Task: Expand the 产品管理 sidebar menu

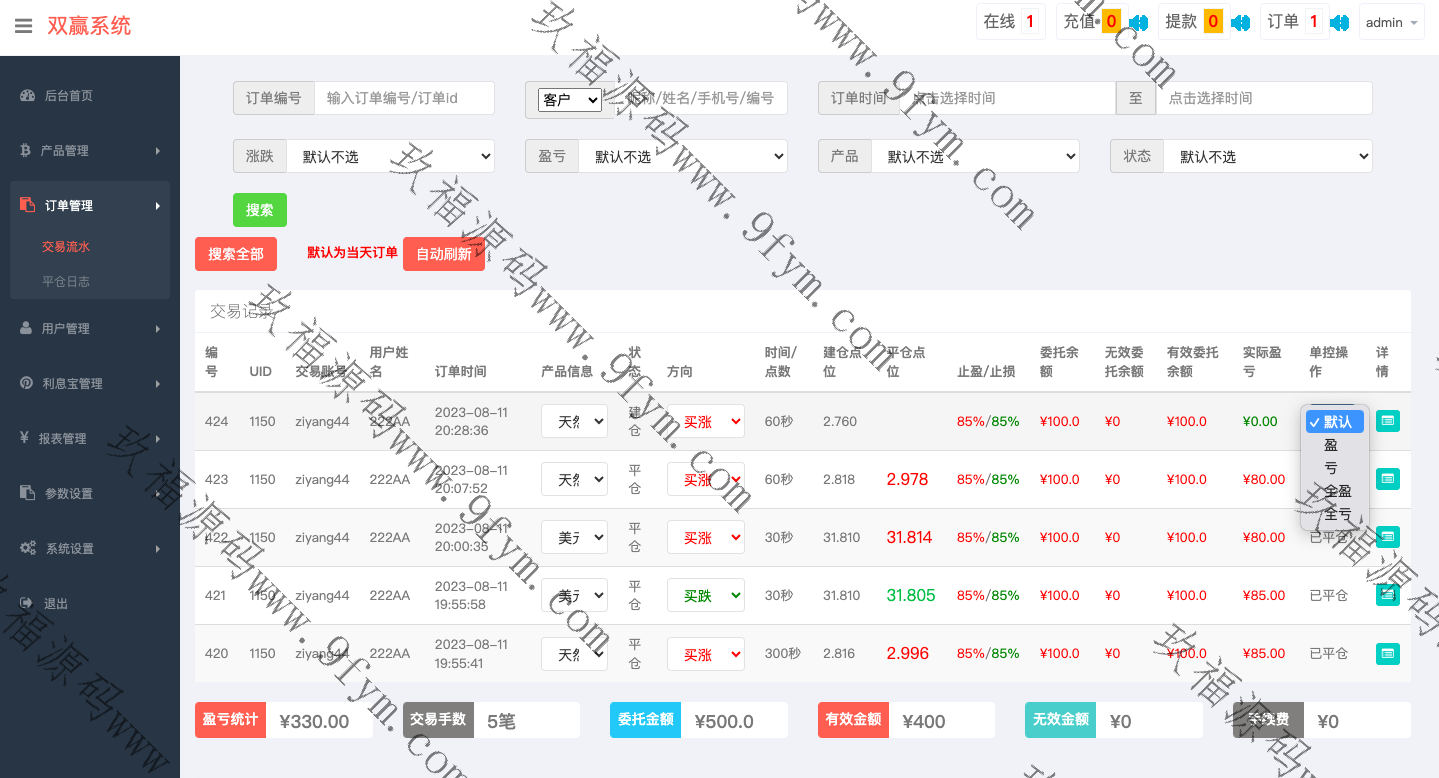Action: tap(90, 151)
